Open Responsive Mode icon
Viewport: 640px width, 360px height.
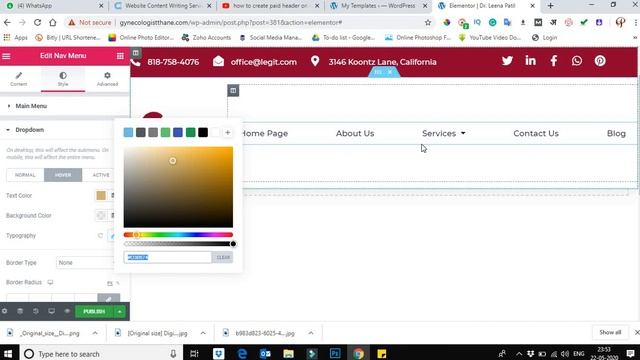point(51,311)
